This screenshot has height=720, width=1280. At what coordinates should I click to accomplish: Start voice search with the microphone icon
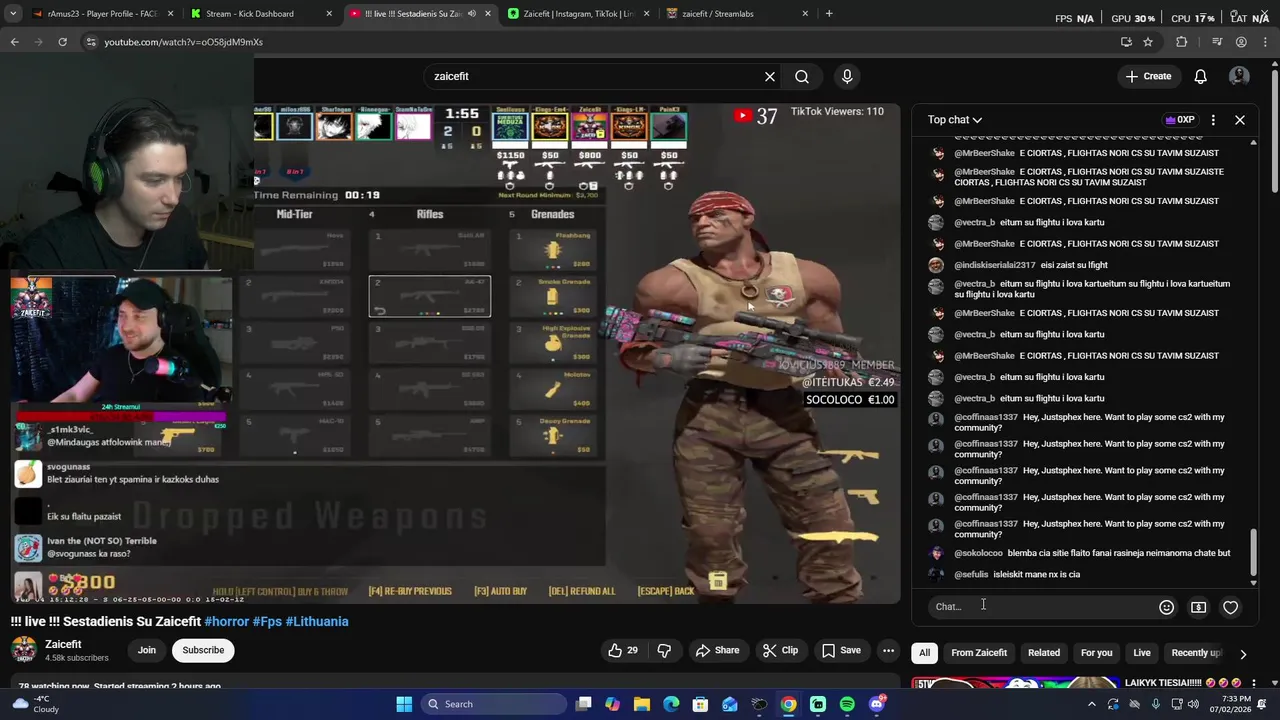point(847,76)
